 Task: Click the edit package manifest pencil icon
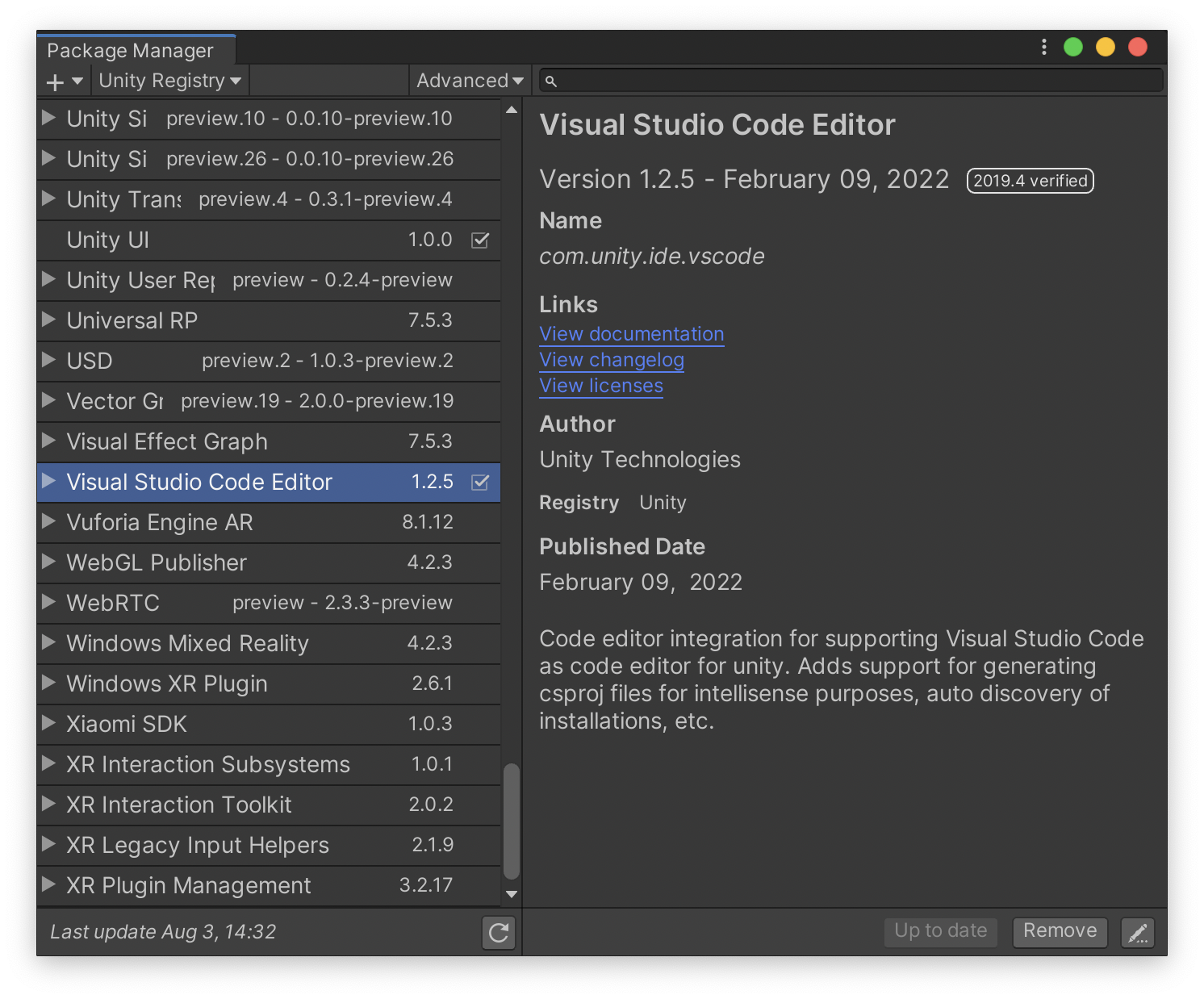click(x=1138, y=933)
